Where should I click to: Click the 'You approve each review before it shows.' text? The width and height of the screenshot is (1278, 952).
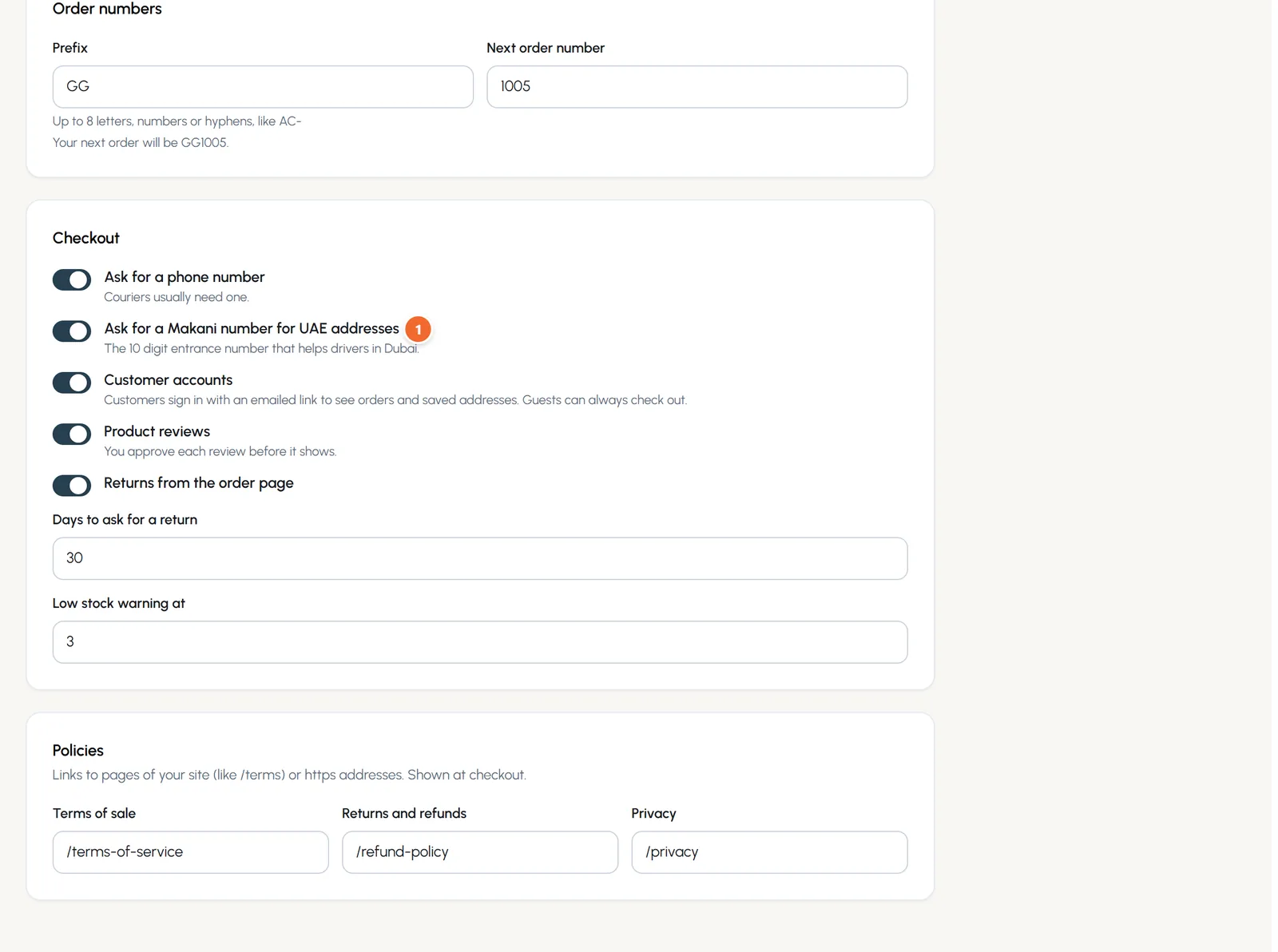[x=220, y=451]
